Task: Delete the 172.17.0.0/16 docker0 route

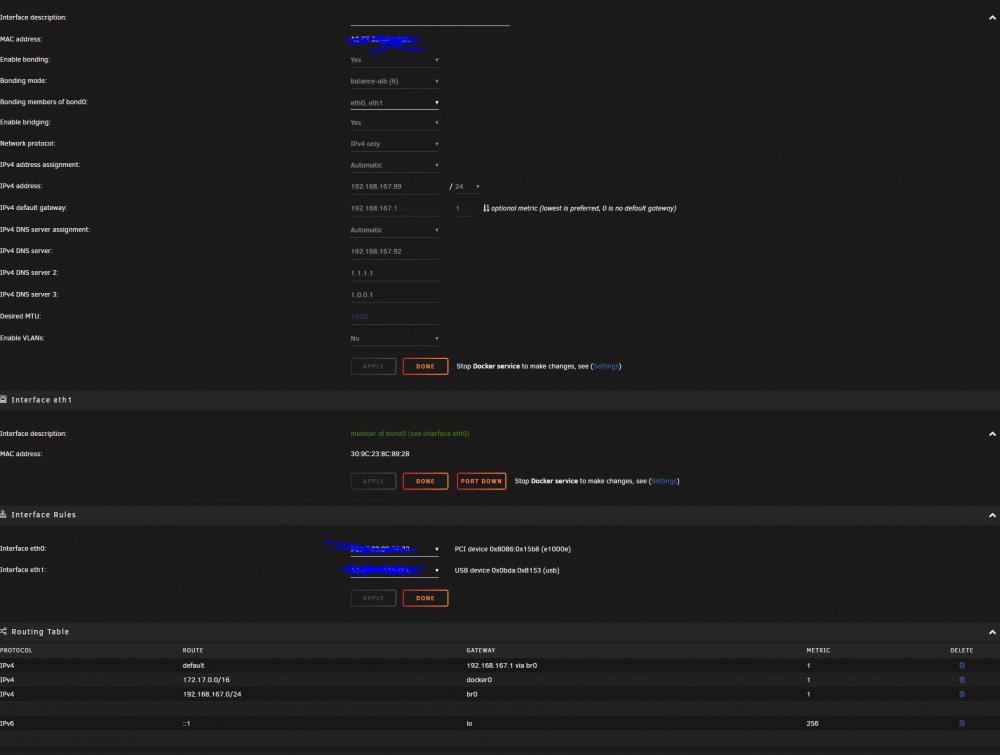Action: tap(962, 680)
